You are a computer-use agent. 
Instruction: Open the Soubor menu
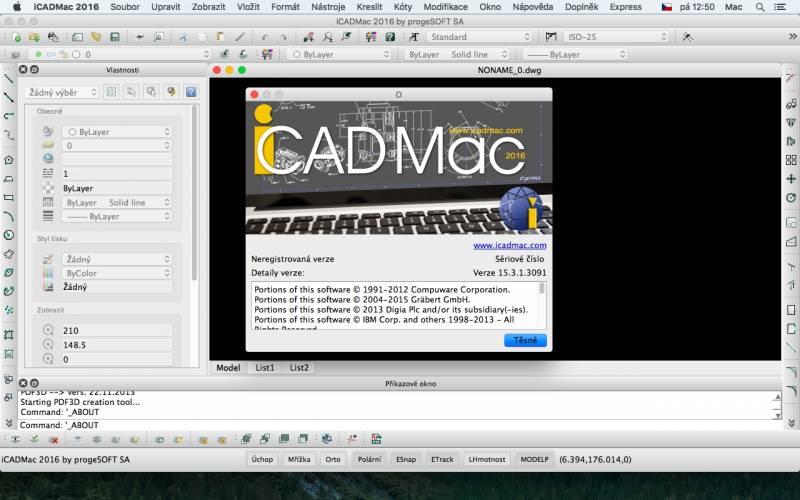(124, 7)
